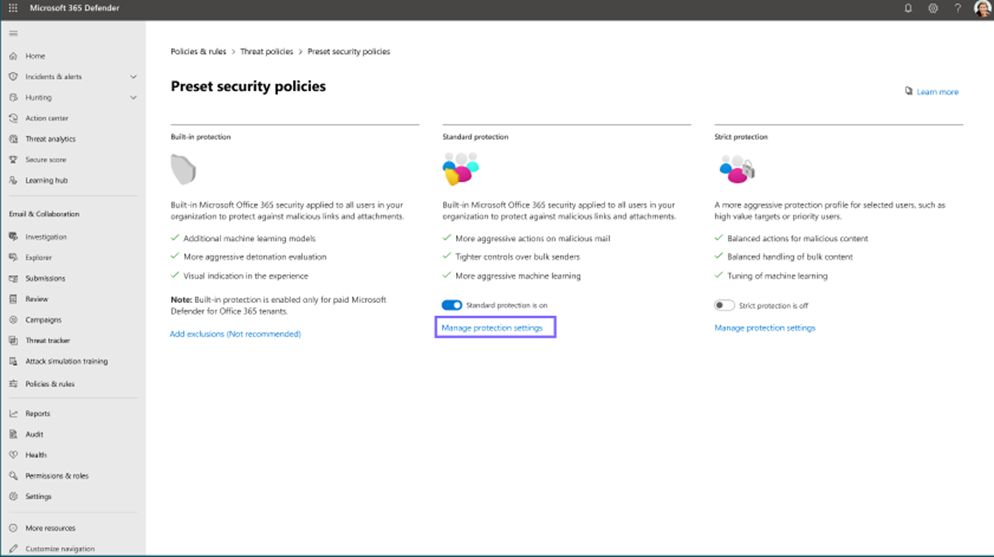Click the notifications bell icon
994x557 pixels.
908,8
